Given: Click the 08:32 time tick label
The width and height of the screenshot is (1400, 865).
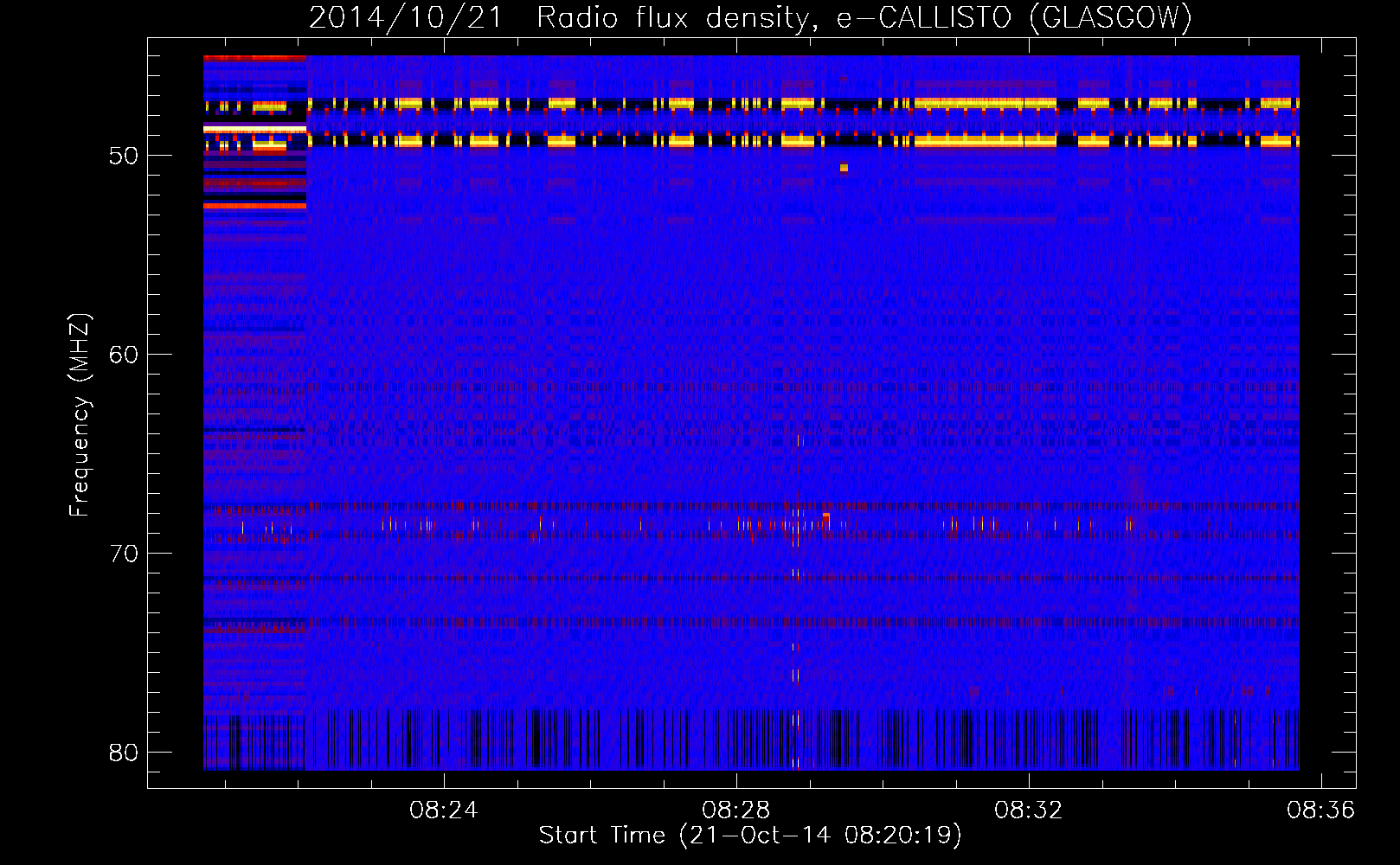Looking at the screenshot, I should point(1029,811).
